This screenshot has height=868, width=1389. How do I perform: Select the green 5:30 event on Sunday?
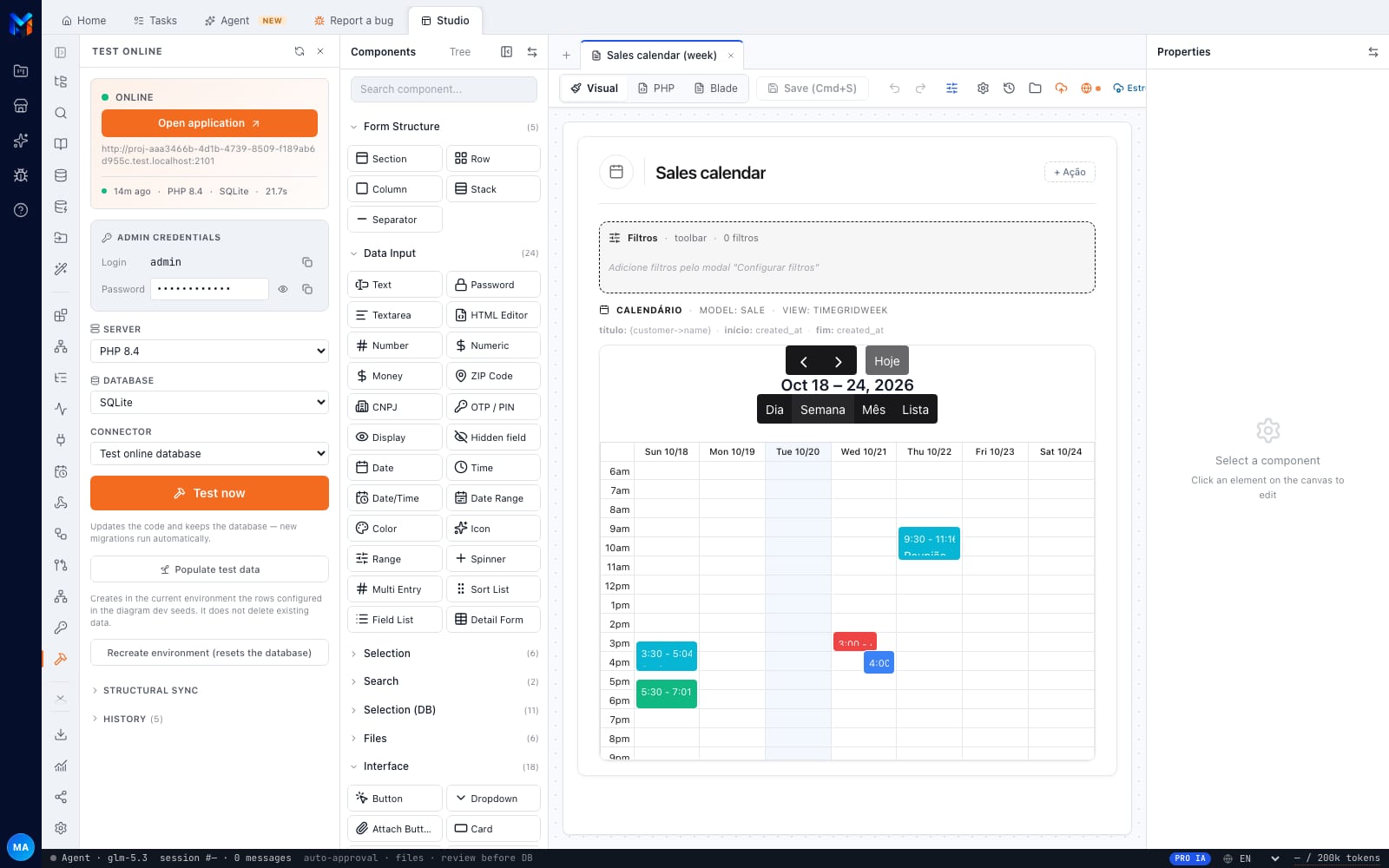tap(667, 694)
